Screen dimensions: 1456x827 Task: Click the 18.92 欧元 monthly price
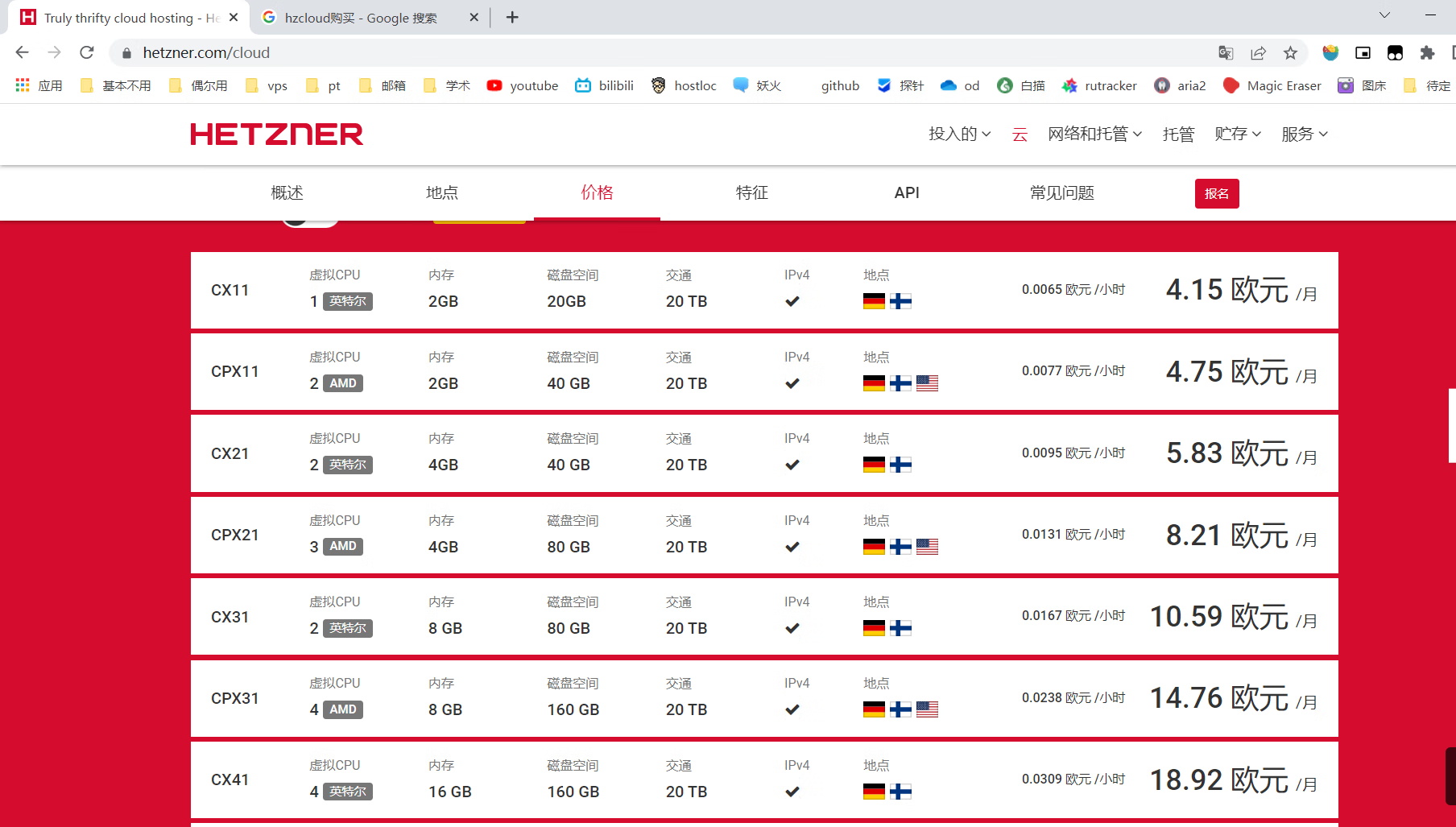click(x=1219, y=779)
